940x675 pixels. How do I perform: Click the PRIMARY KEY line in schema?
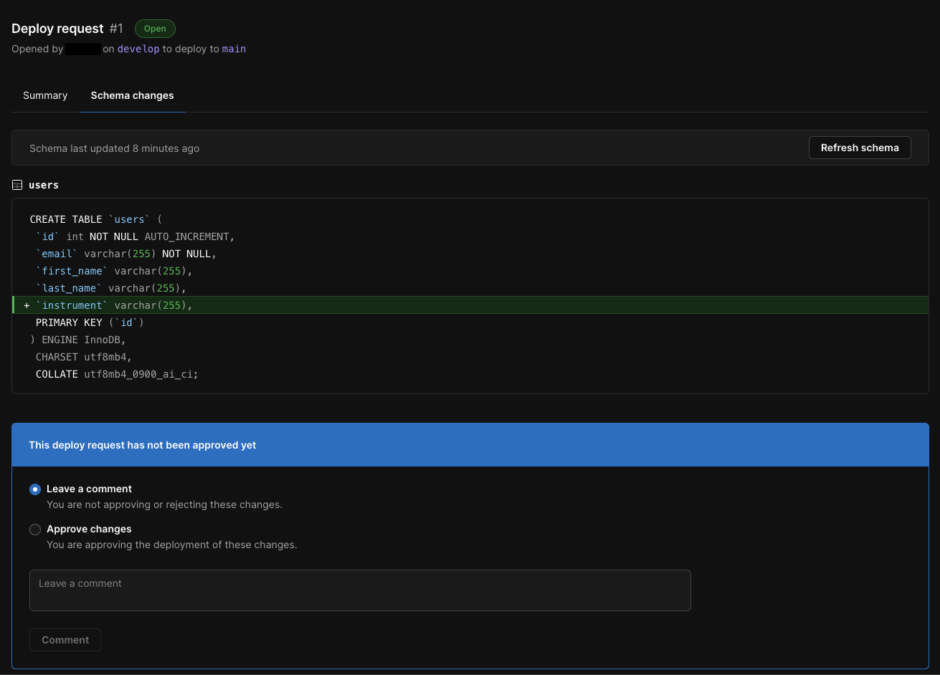[90, 323]
